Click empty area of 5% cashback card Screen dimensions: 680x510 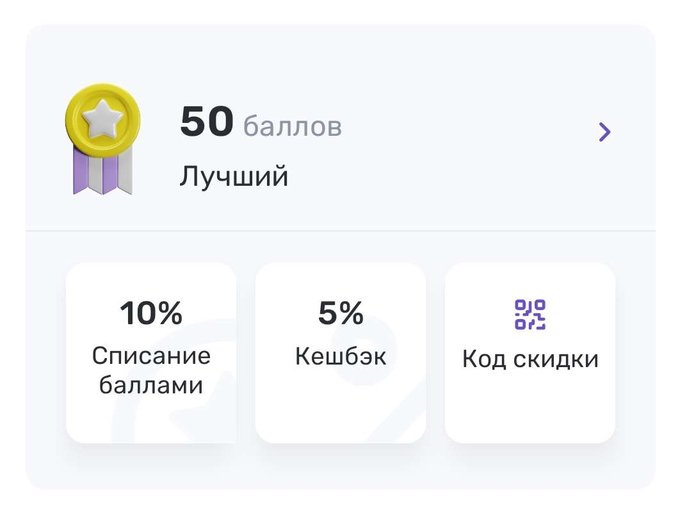click(340, 408)
